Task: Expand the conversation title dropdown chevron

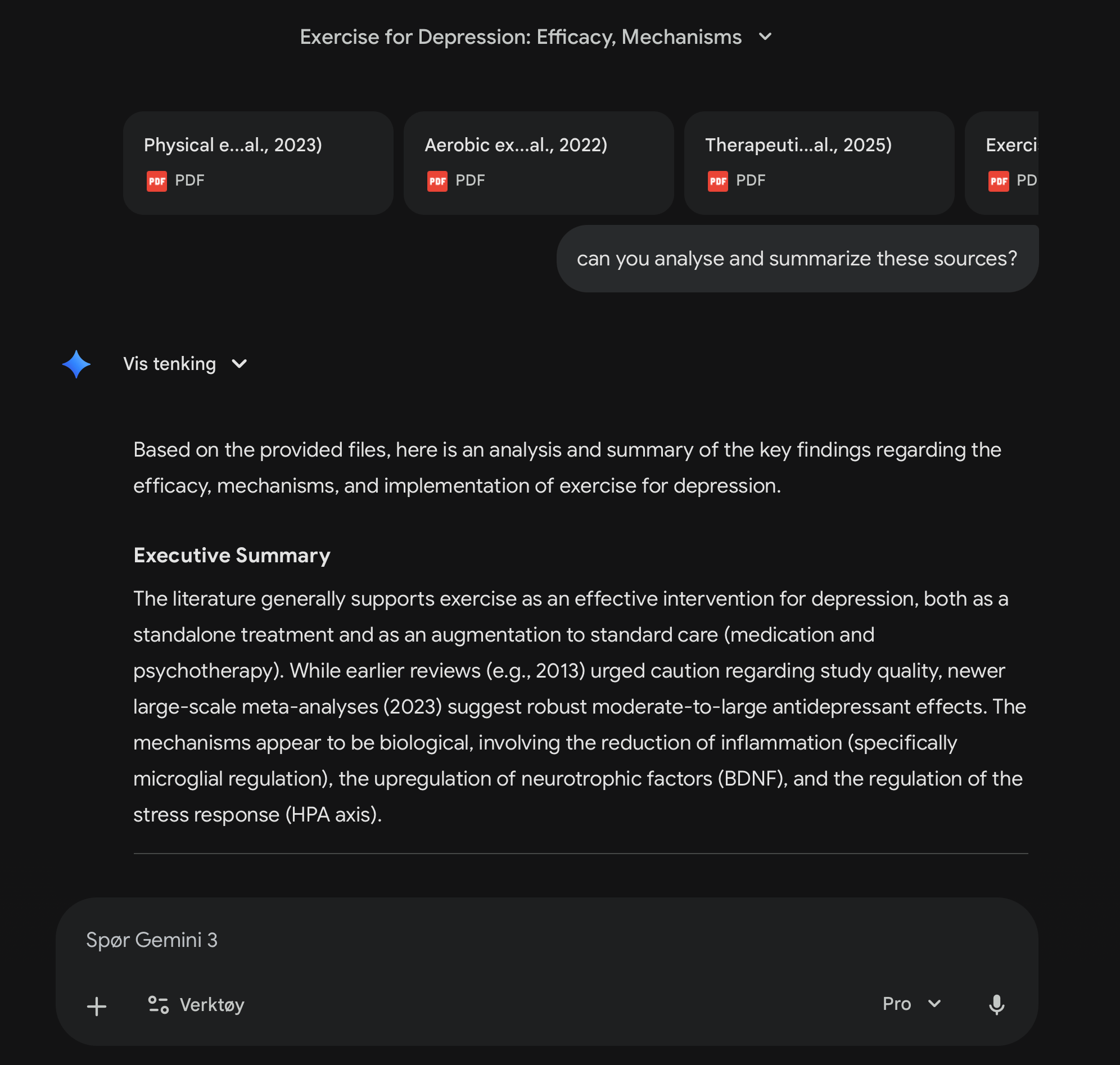Action: coord(765,37)
